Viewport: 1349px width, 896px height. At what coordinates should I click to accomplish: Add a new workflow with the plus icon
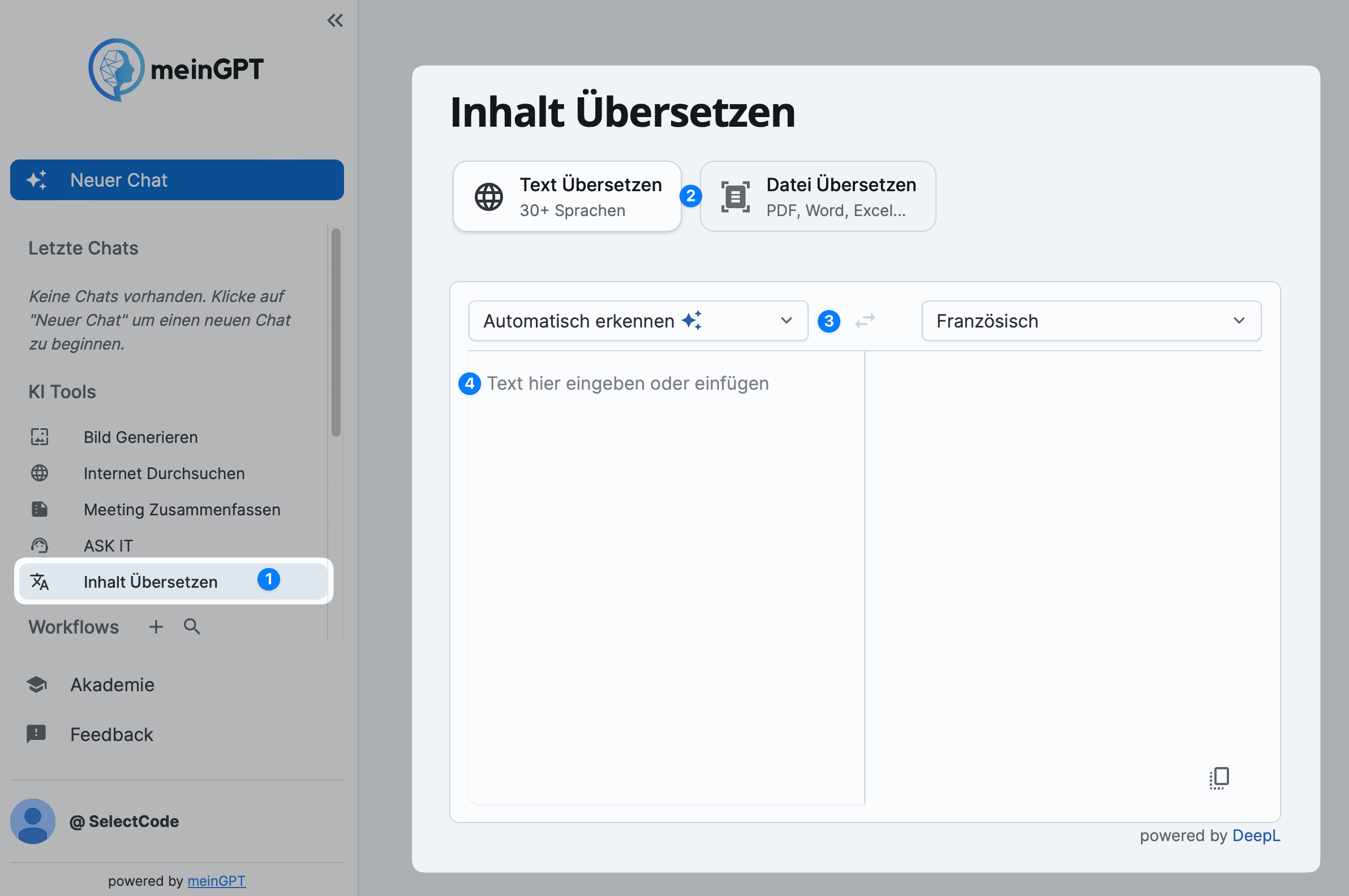point(155,626)
